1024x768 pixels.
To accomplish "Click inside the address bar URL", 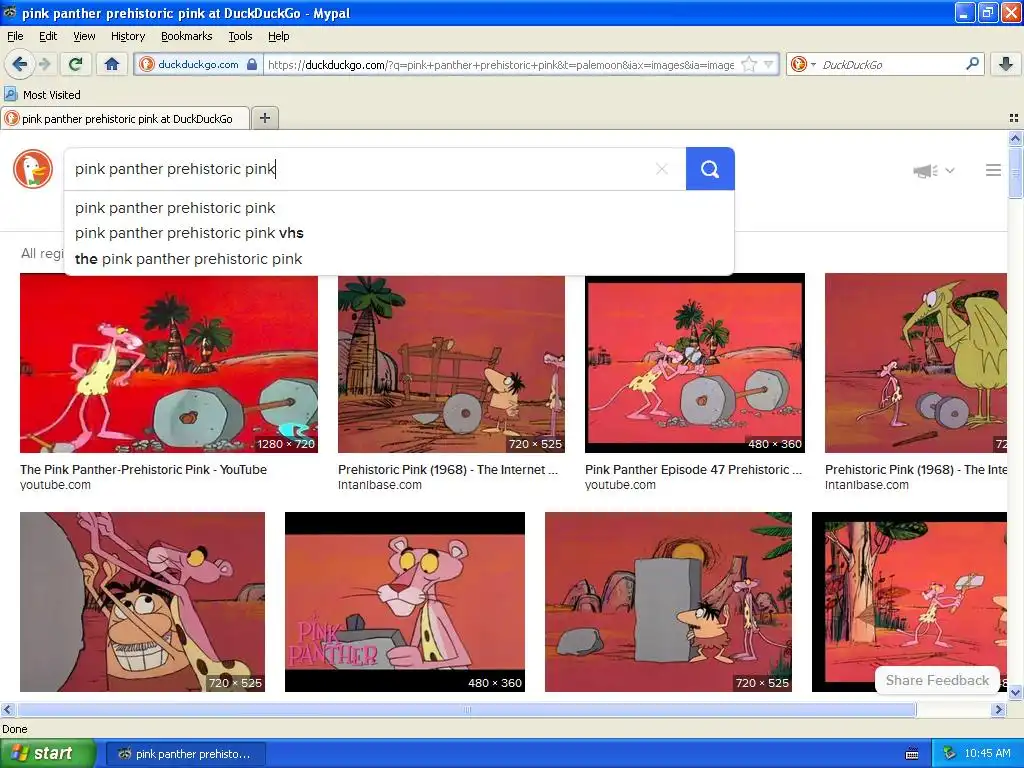I will pos(500,64).
